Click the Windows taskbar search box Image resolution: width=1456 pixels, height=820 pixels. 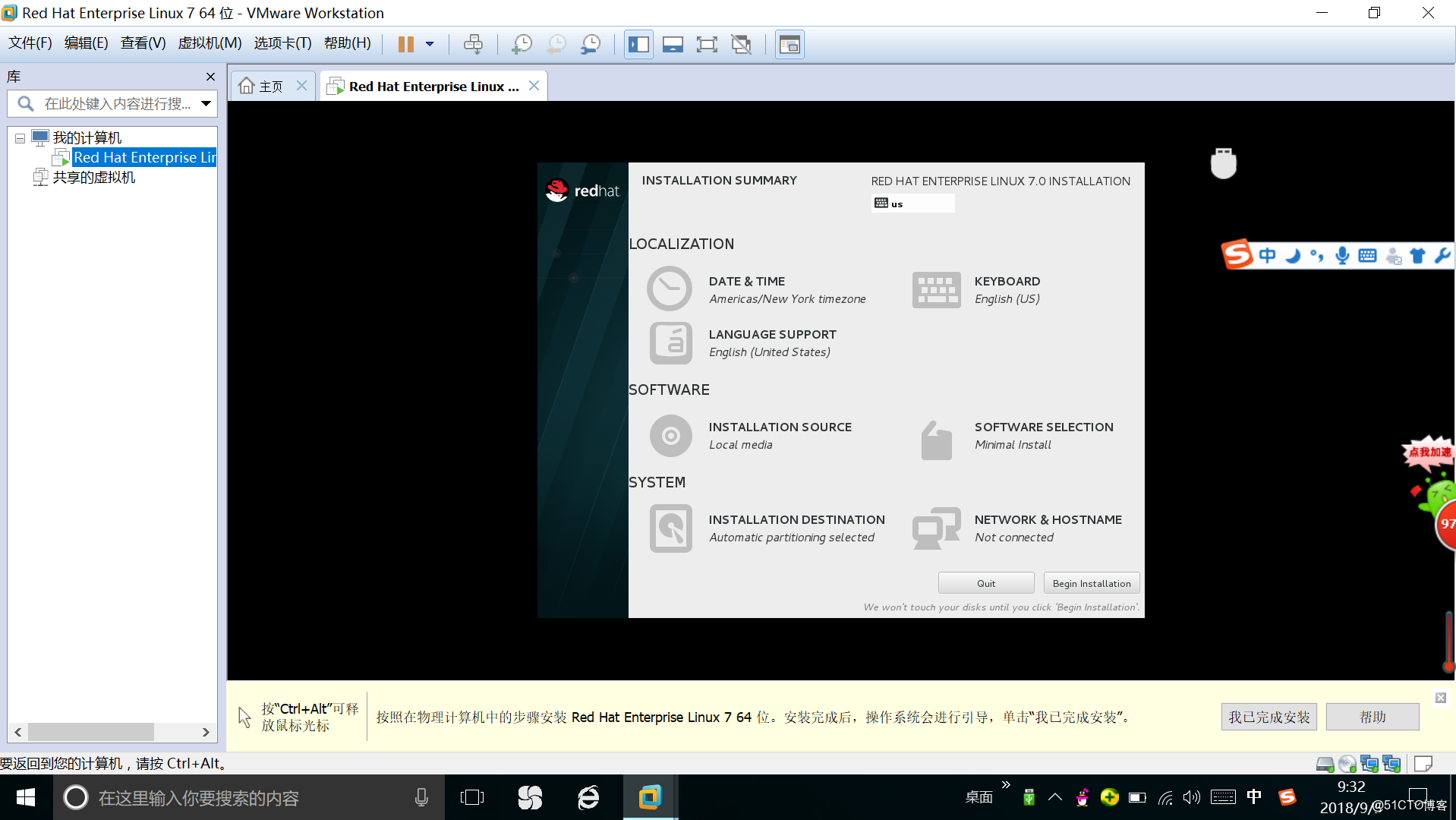point(248,797)
